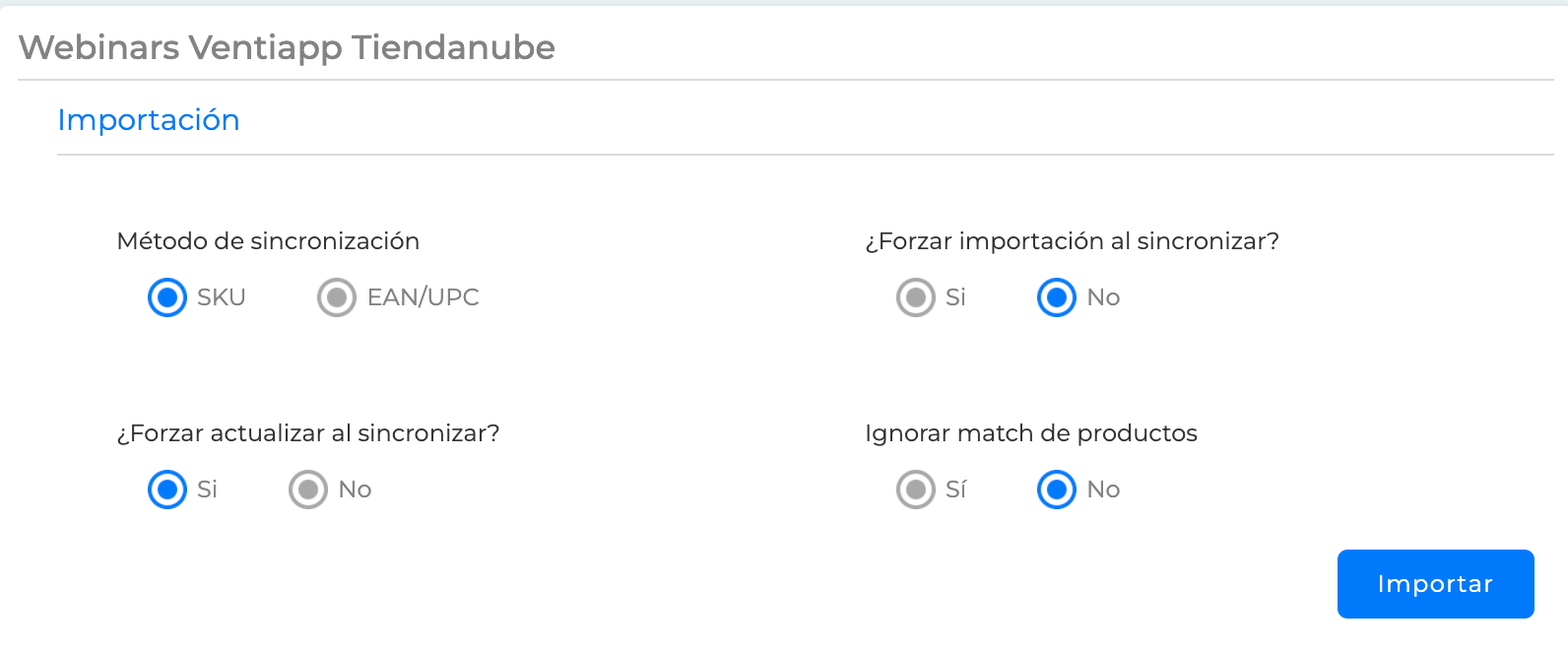
Task: Enable Si for Forzar actualizar al sincronizar
Action: pos(167,490)
